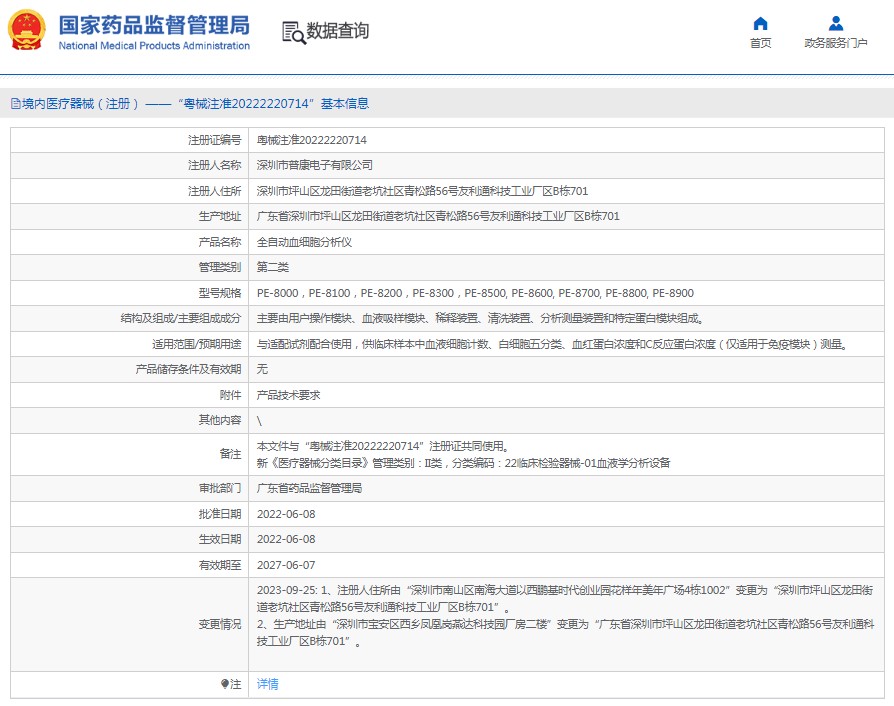
Task: Click the change record dated 2023-09-25
Action: (564, 599)
